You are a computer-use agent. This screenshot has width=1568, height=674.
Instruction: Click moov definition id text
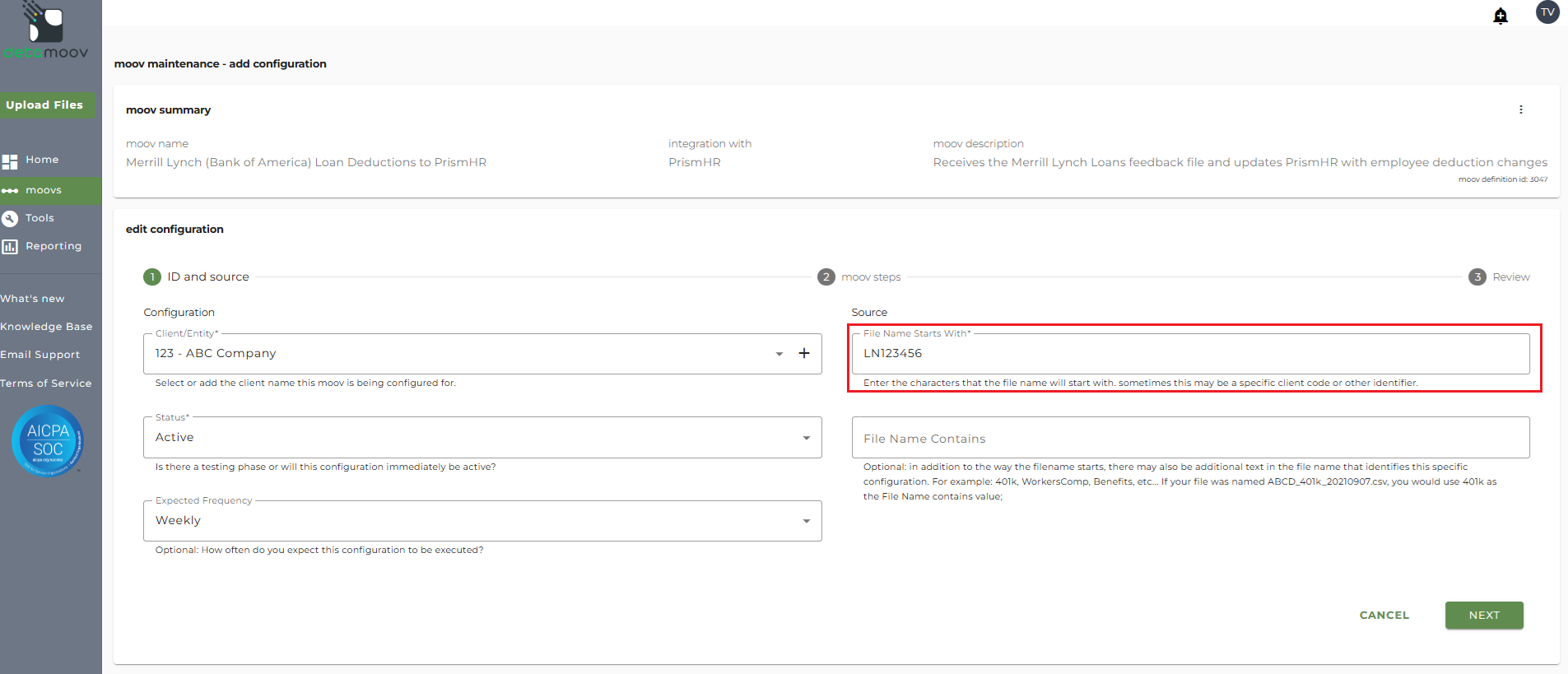[x=1503, y=179]
